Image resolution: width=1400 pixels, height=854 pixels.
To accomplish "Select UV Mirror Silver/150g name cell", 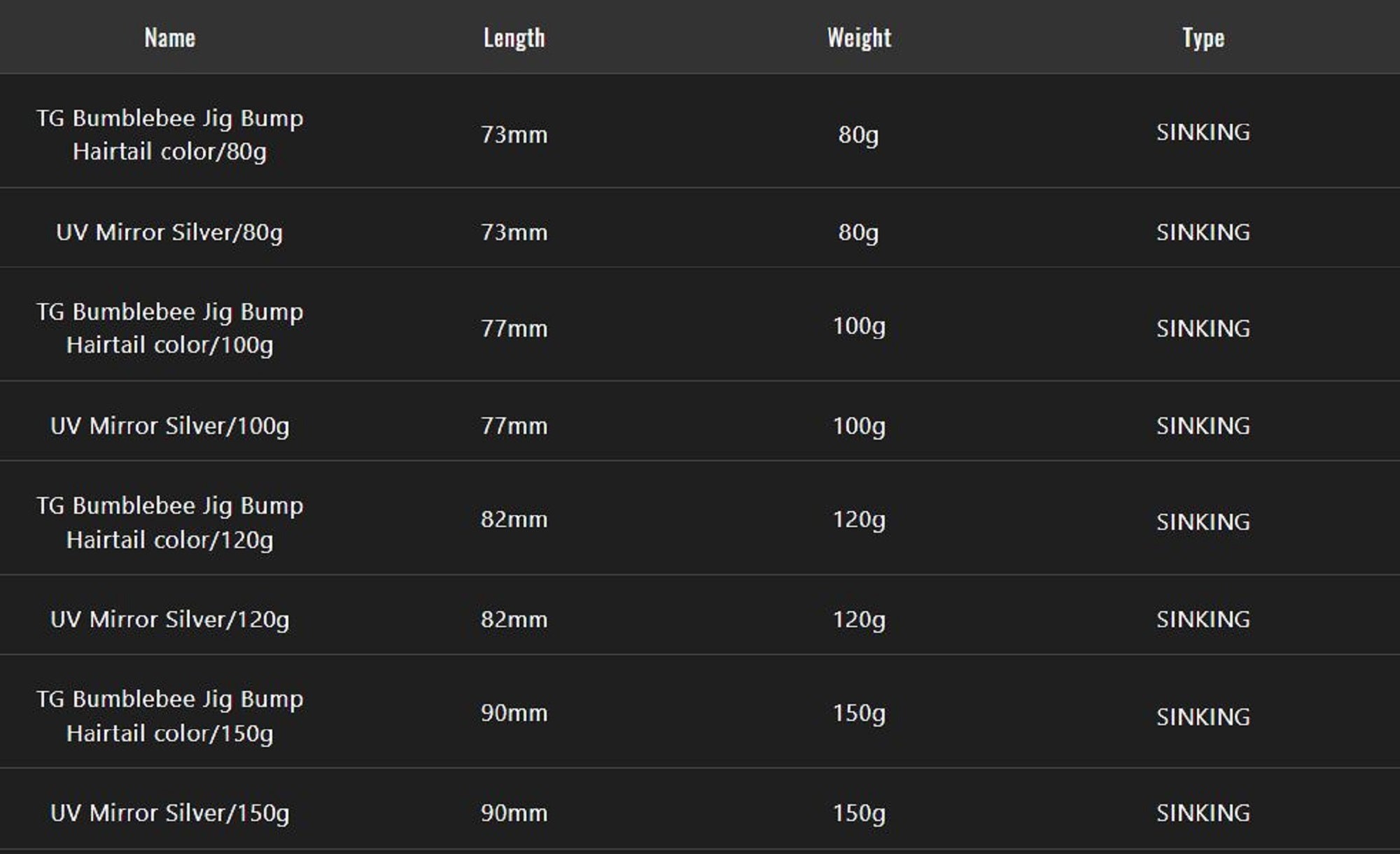I will click(x=169, y=813).
